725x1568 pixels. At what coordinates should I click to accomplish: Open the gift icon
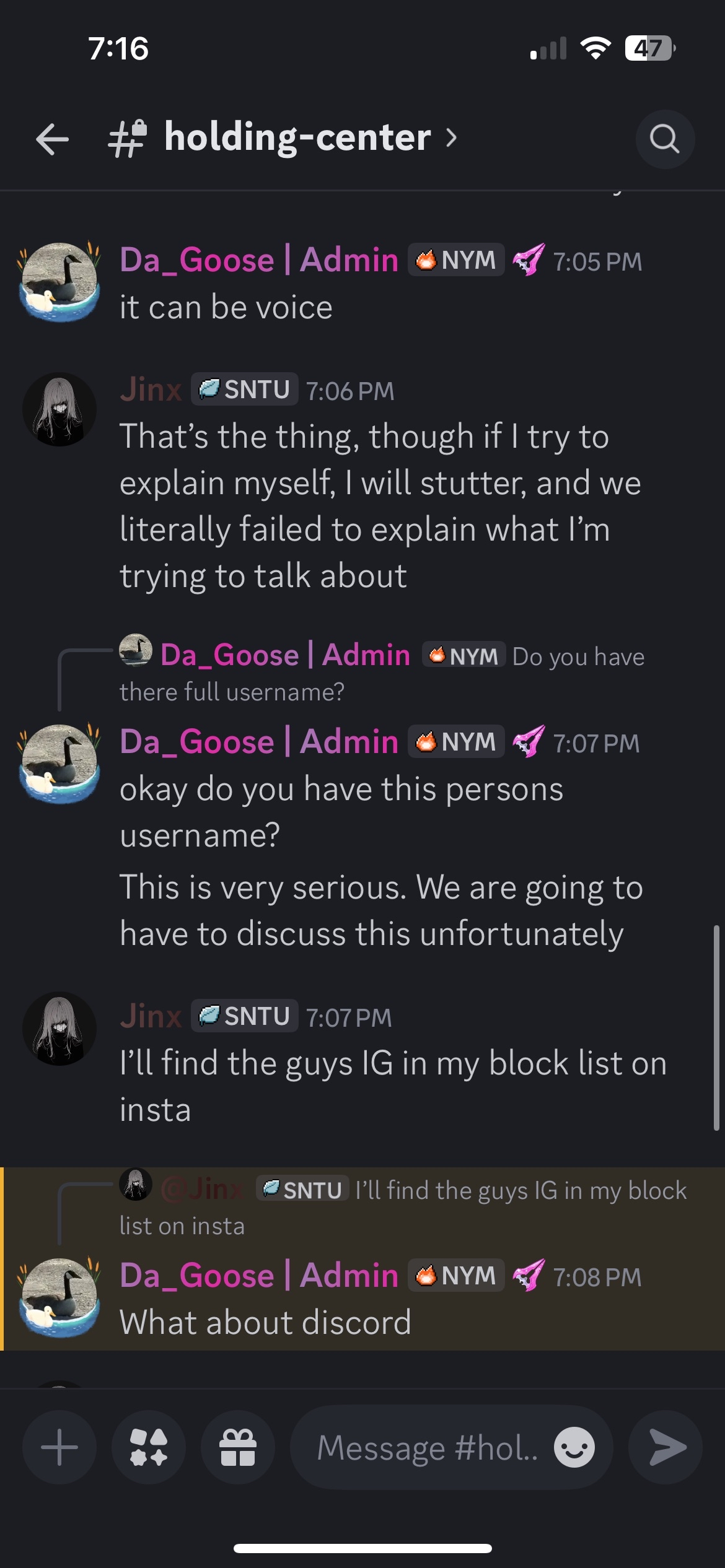click(x=238, y=1447)
